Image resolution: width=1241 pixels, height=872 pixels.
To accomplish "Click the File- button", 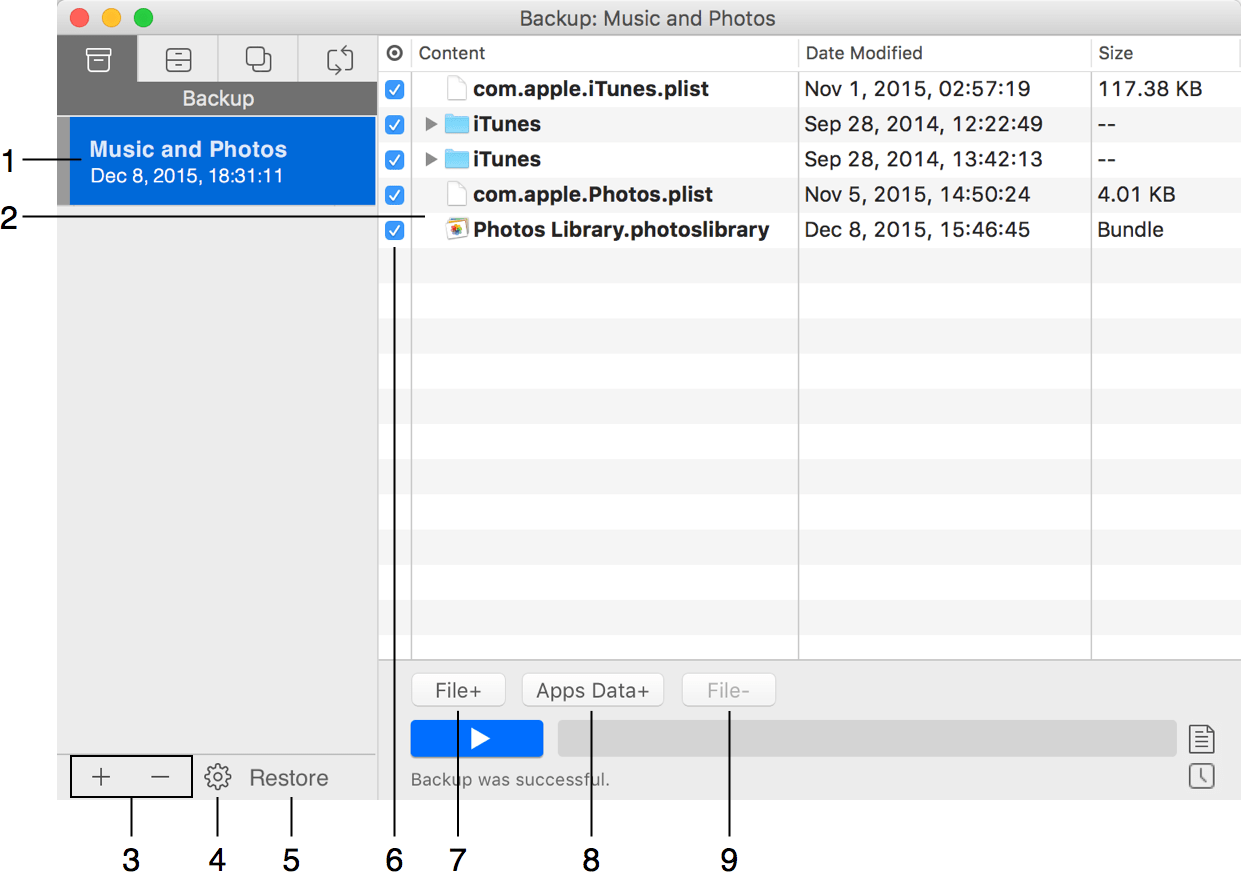I will pyautogui.click(x=728, y=690).
